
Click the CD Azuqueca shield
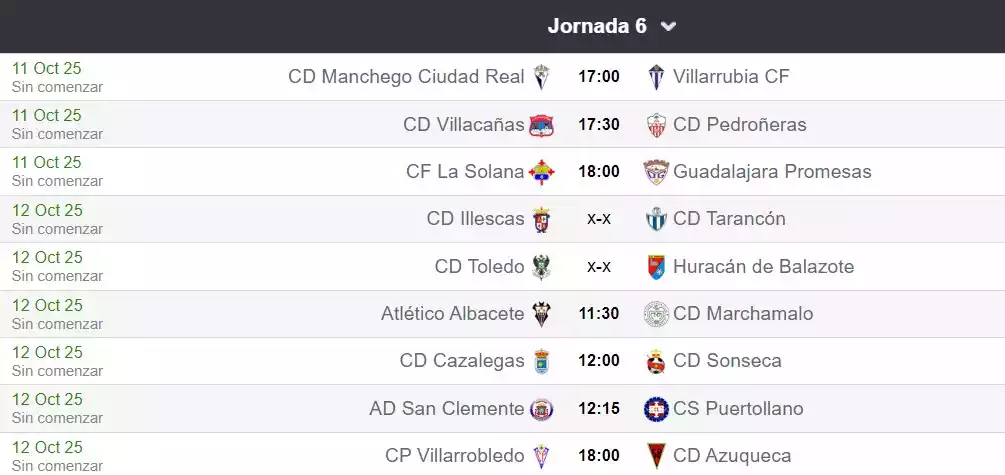click(656, 456)
